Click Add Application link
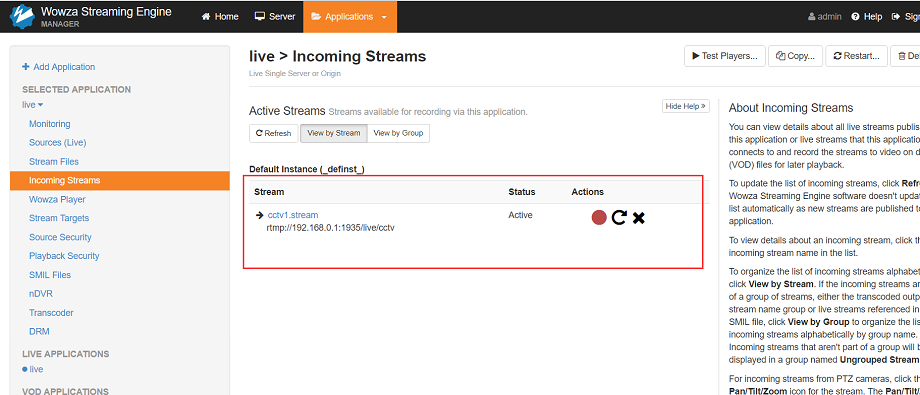Screen dimensions: 920x395 point(64,67)
